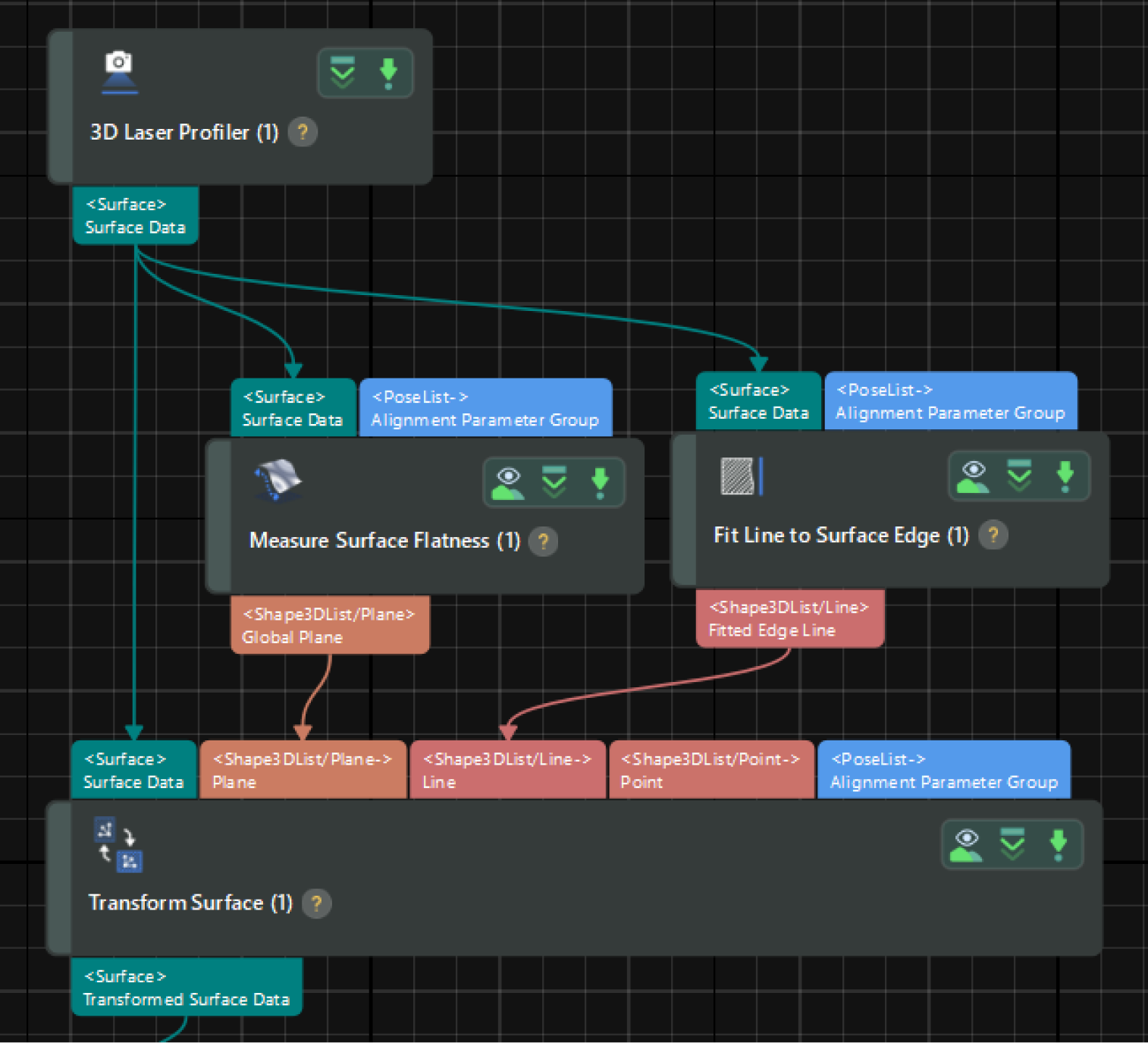
Task: Click the Fit Line to Surface Edge icon
Action: pos(741,476)
